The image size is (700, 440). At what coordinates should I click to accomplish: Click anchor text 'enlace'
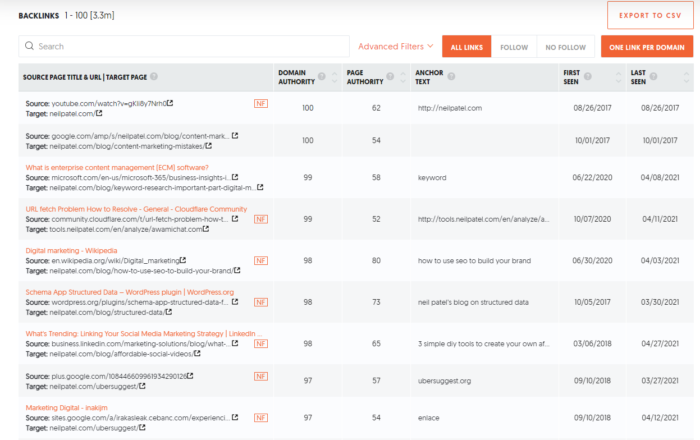click(x=429, y=418)
